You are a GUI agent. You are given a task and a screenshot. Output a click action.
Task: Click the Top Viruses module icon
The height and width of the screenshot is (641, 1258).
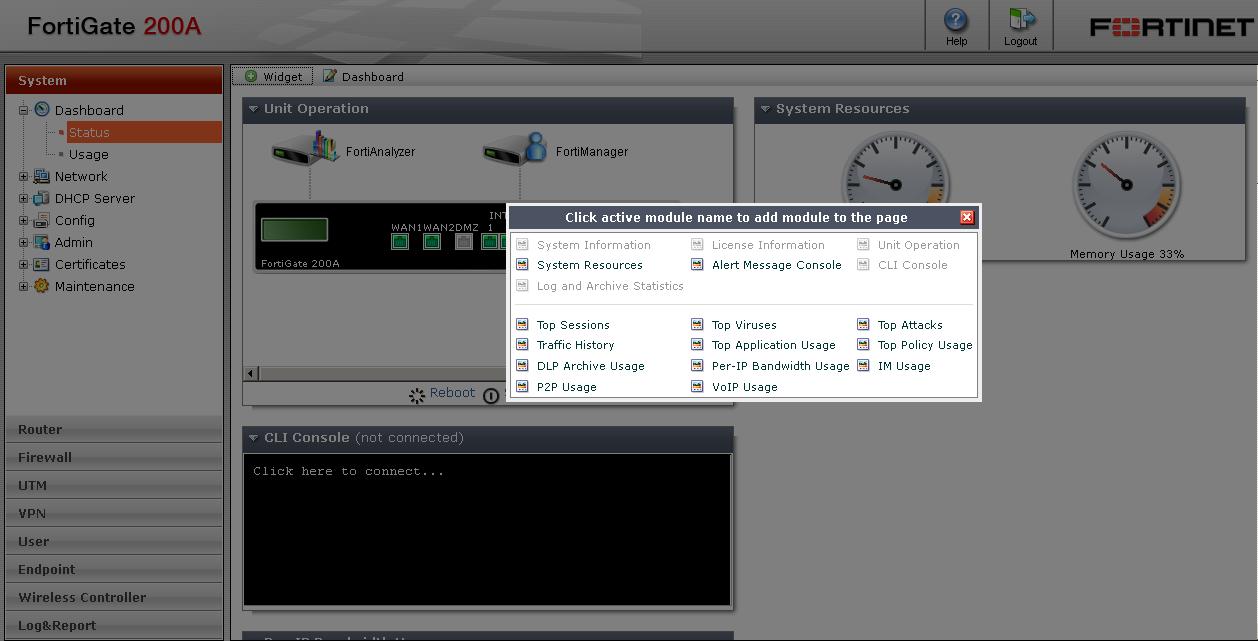[697, 325]
